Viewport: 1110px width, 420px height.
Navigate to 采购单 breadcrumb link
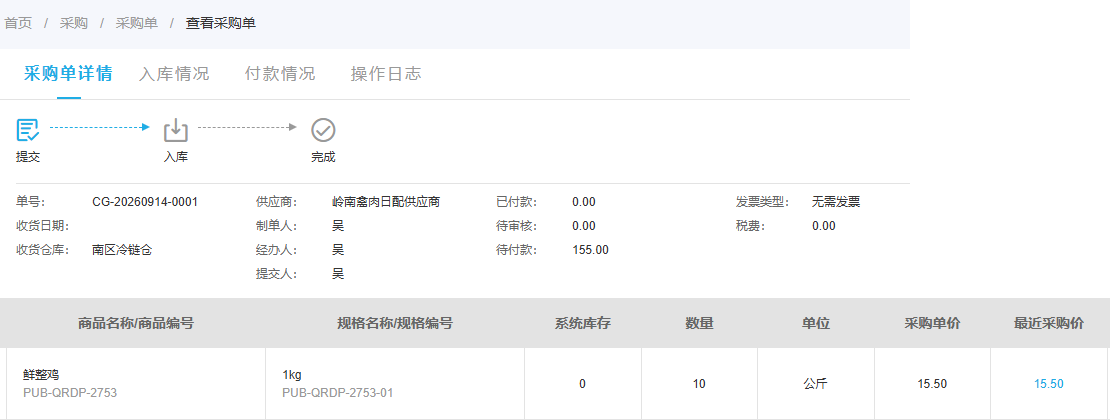pyautogui.click(x=137, y=23)
